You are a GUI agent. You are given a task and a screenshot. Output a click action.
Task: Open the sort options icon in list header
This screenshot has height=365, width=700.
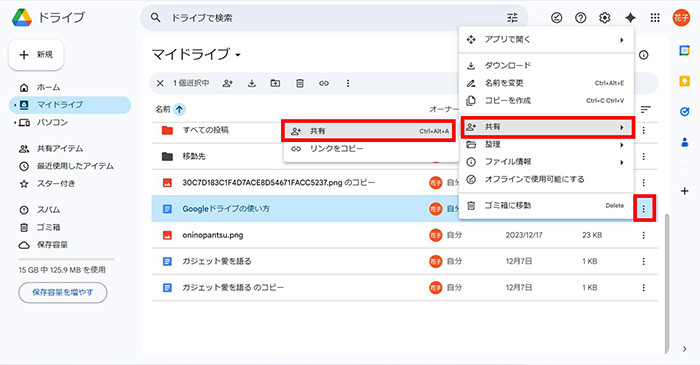tap(646, 109)
